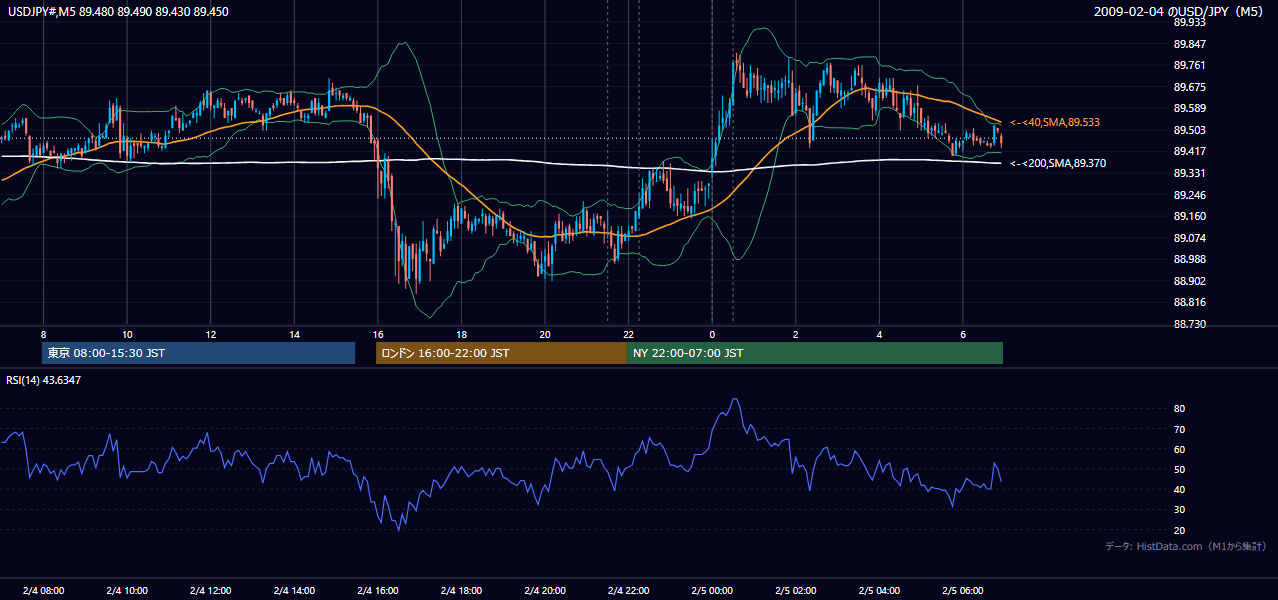Select the 2009-02-04 USD/JPY (M5) chart title
The width and height of the screenshot is (1278, 600).
pyautogui.click(x=1180, y=12)
